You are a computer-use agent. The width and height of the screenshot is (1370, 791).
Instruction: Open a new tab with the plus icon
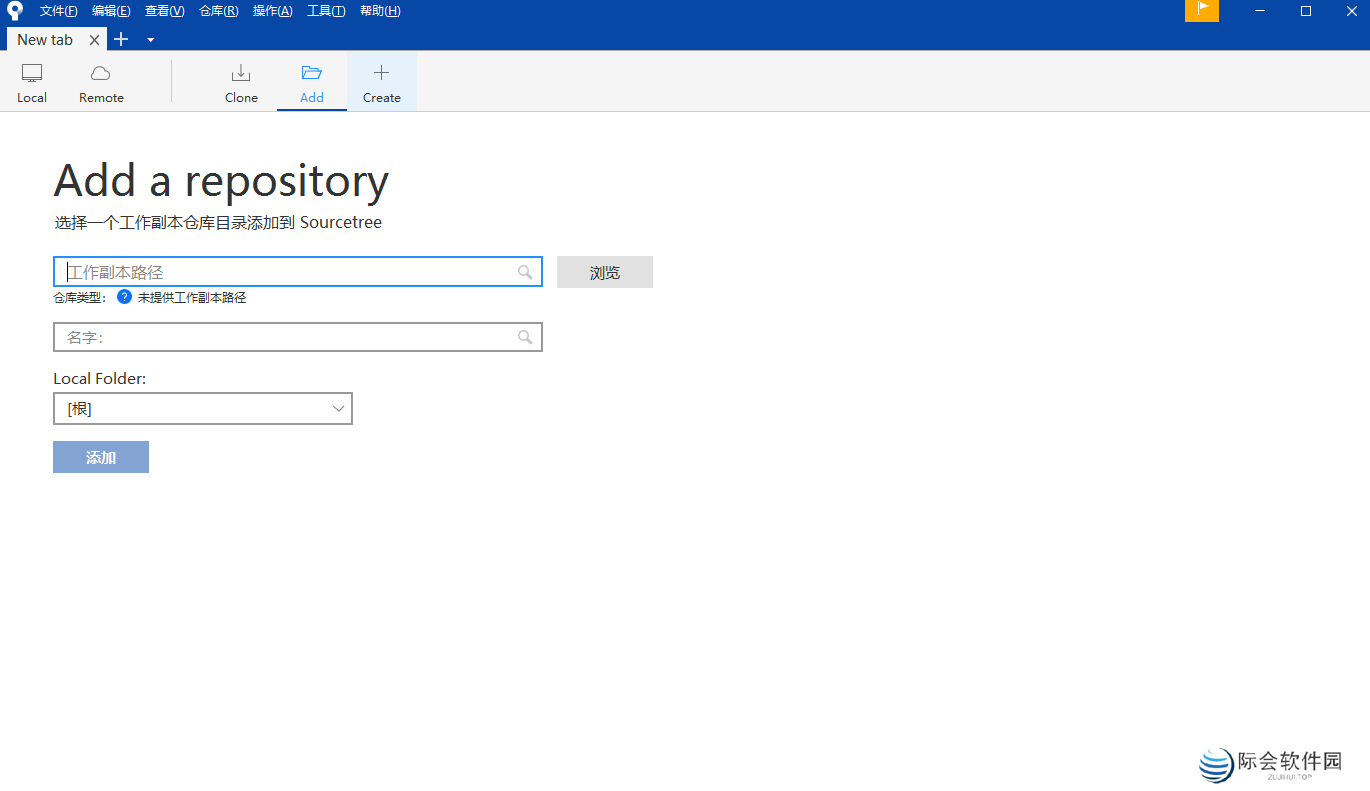point(120,39)
